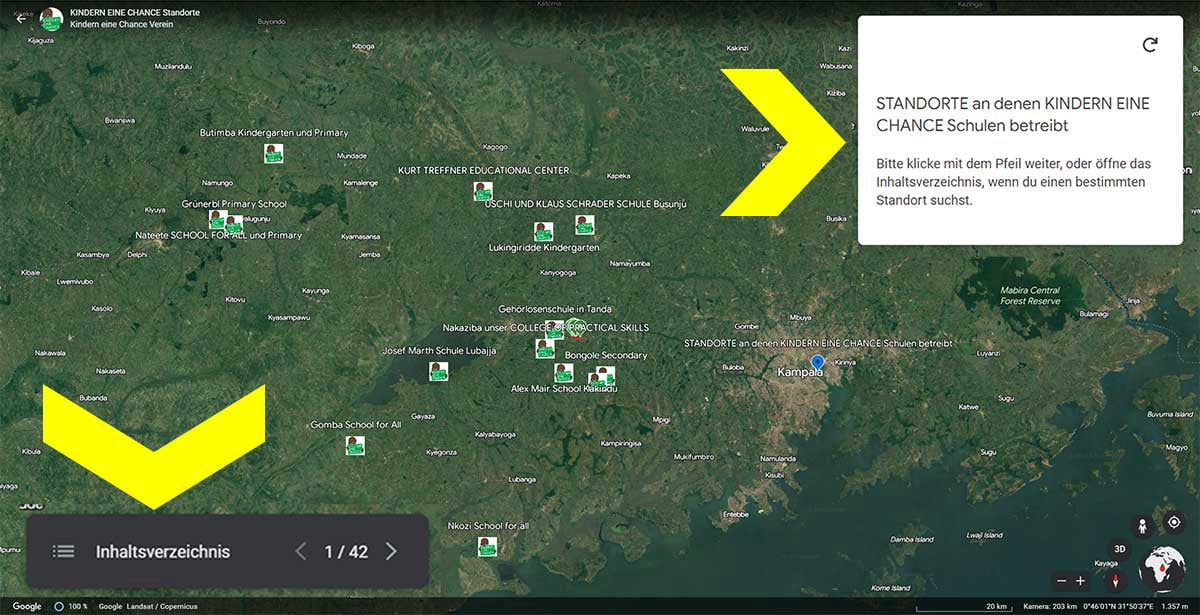
Task: Click the Gehörlosenschule in Tanda label
Action: click(555, 310)
